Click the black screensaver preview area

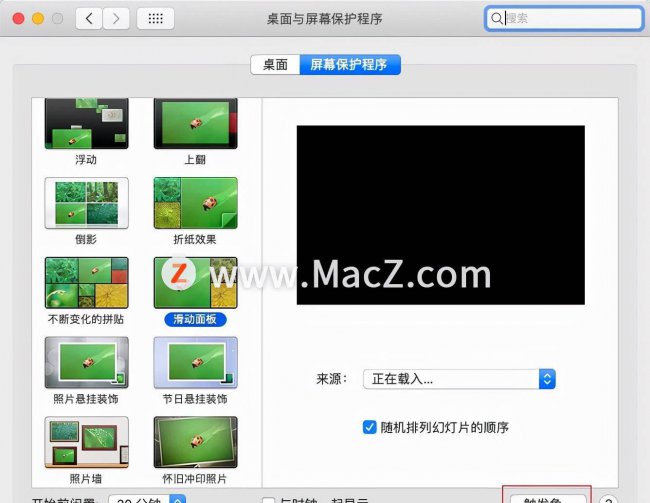[x=441, y=215]
